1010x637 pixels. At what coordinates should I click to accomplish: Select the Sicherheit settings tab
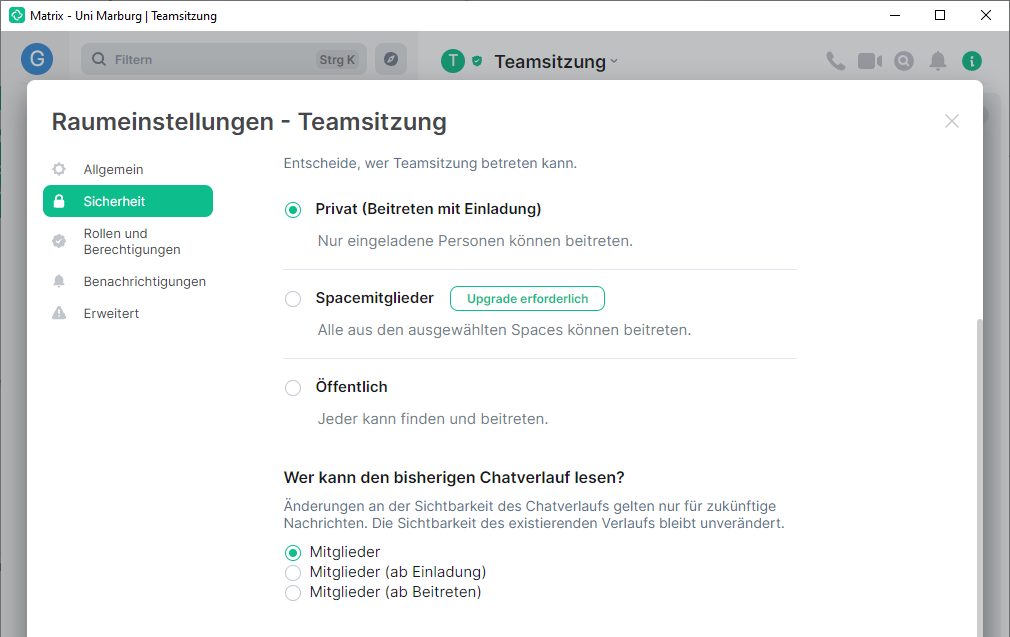pos(128,201)
